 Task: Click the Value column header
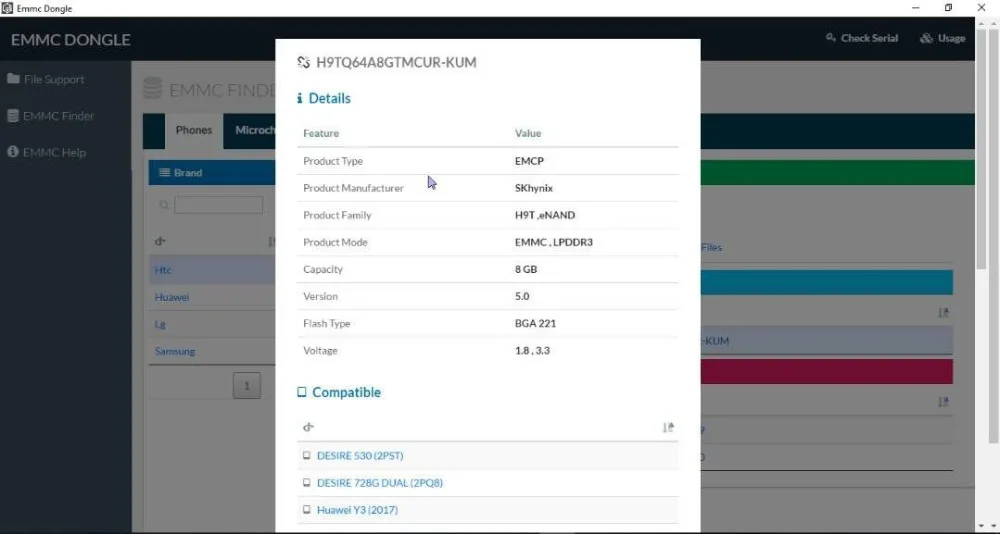pos(528,133)
